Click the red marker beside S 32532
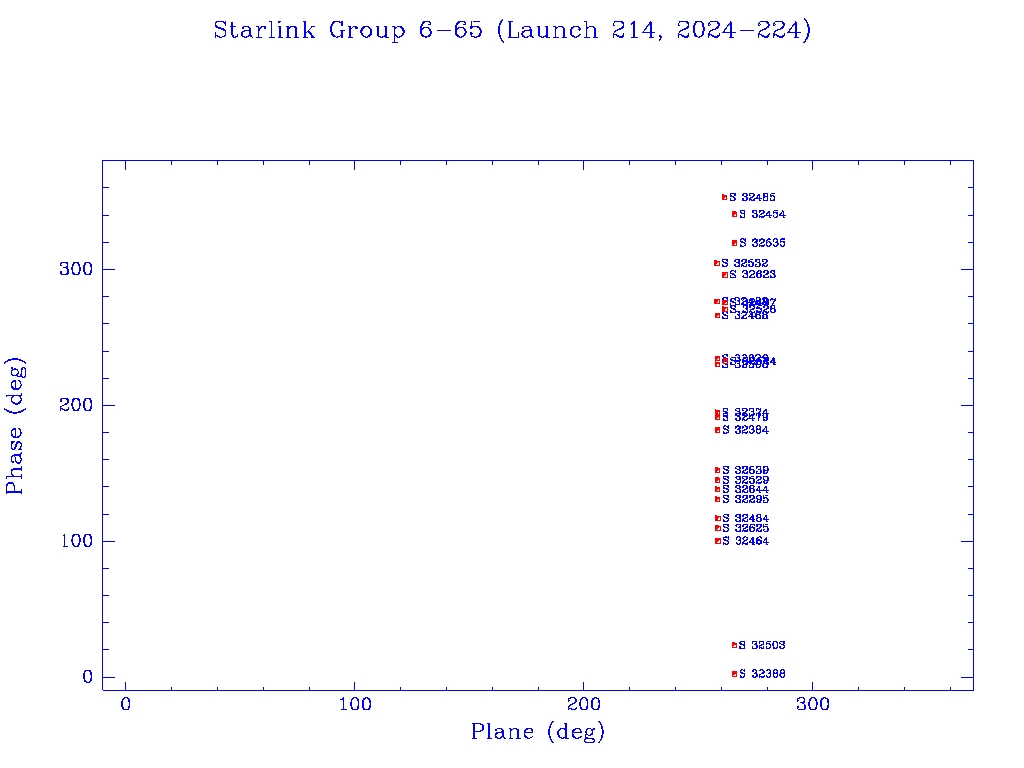 [717, 263]
